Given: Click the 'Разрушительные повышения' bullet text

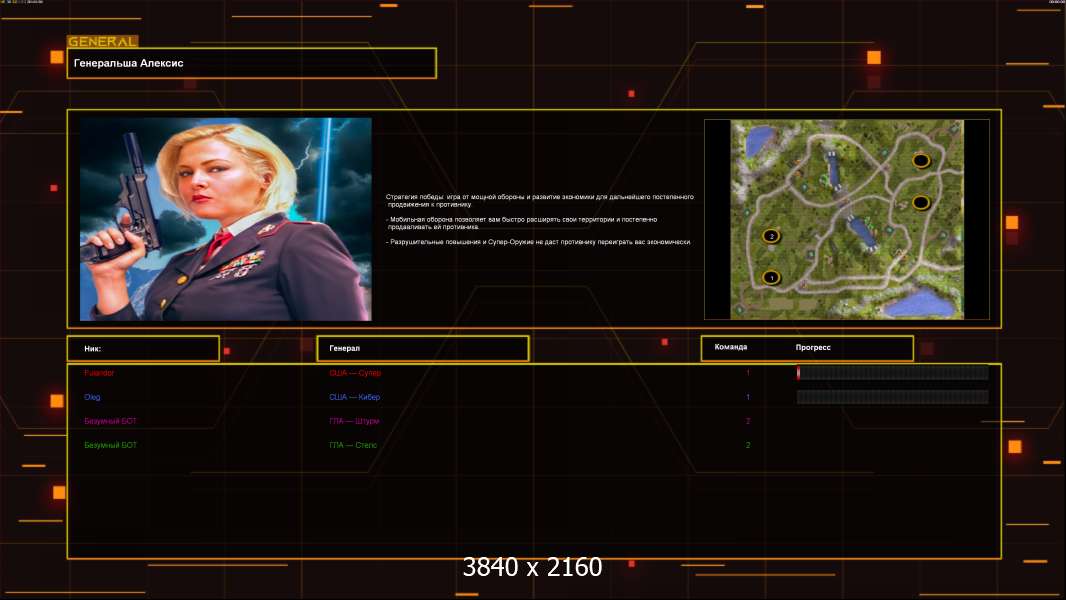Looking at the screenshot, I should pyautogui.click(x=538, y=242).
